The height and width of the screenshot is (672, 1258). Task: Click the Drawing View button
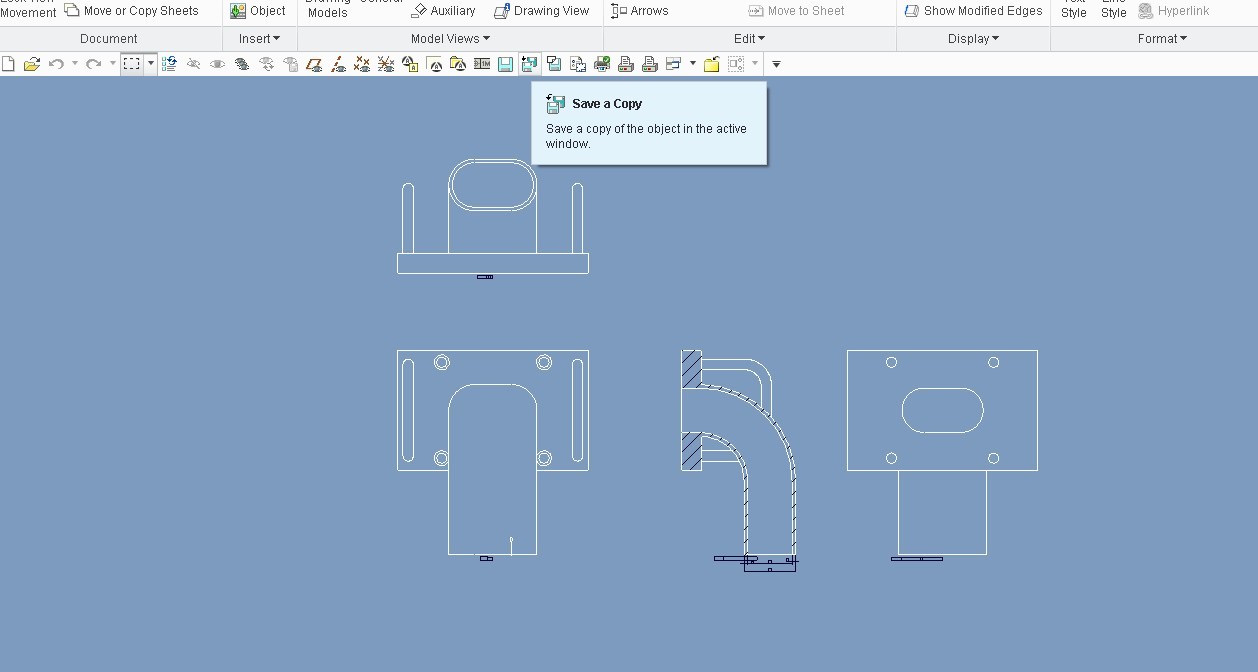tap(542, 11)
